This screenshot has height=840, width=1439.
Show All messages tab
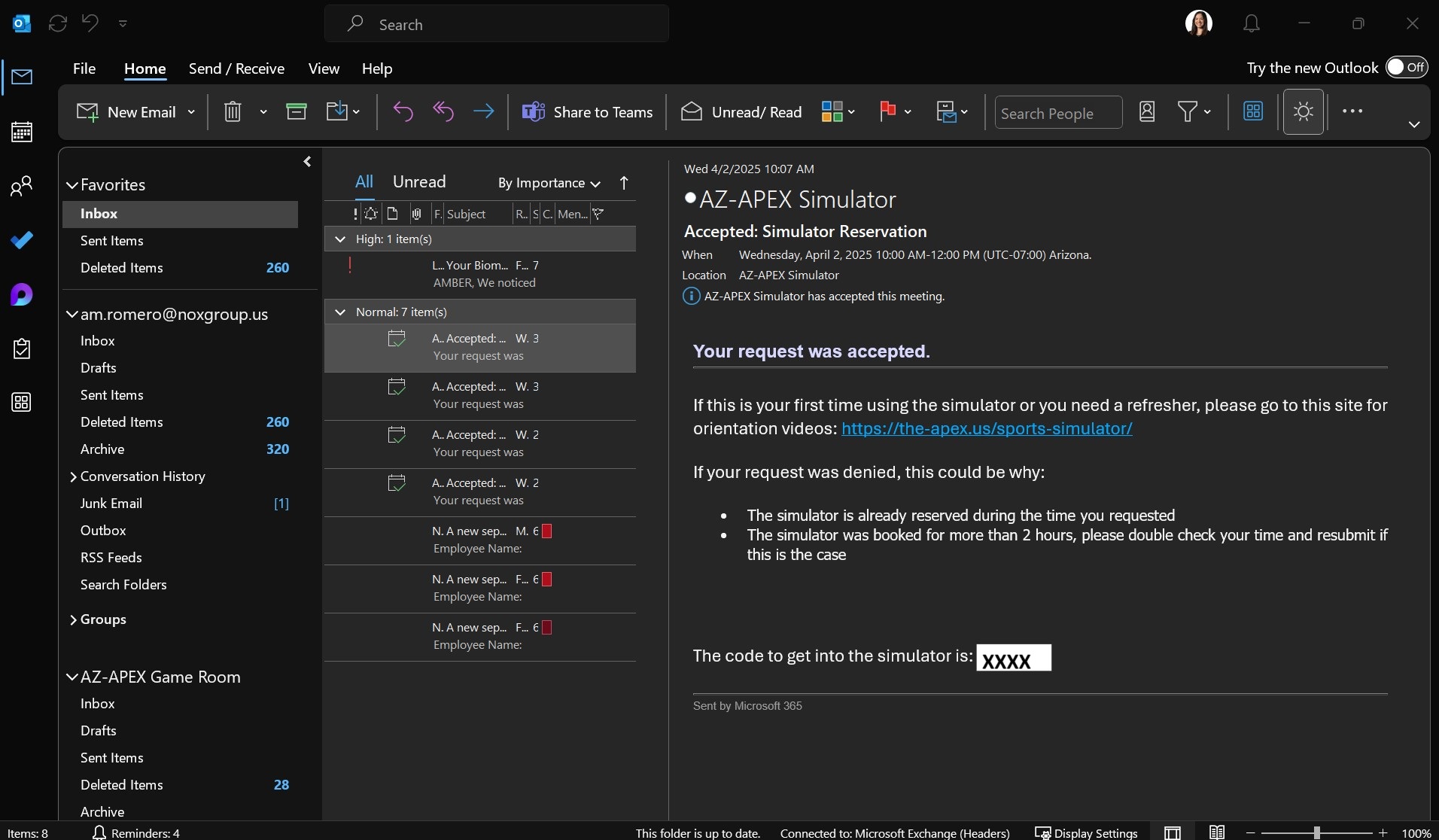pyautogui.click(x=364, y=181)
